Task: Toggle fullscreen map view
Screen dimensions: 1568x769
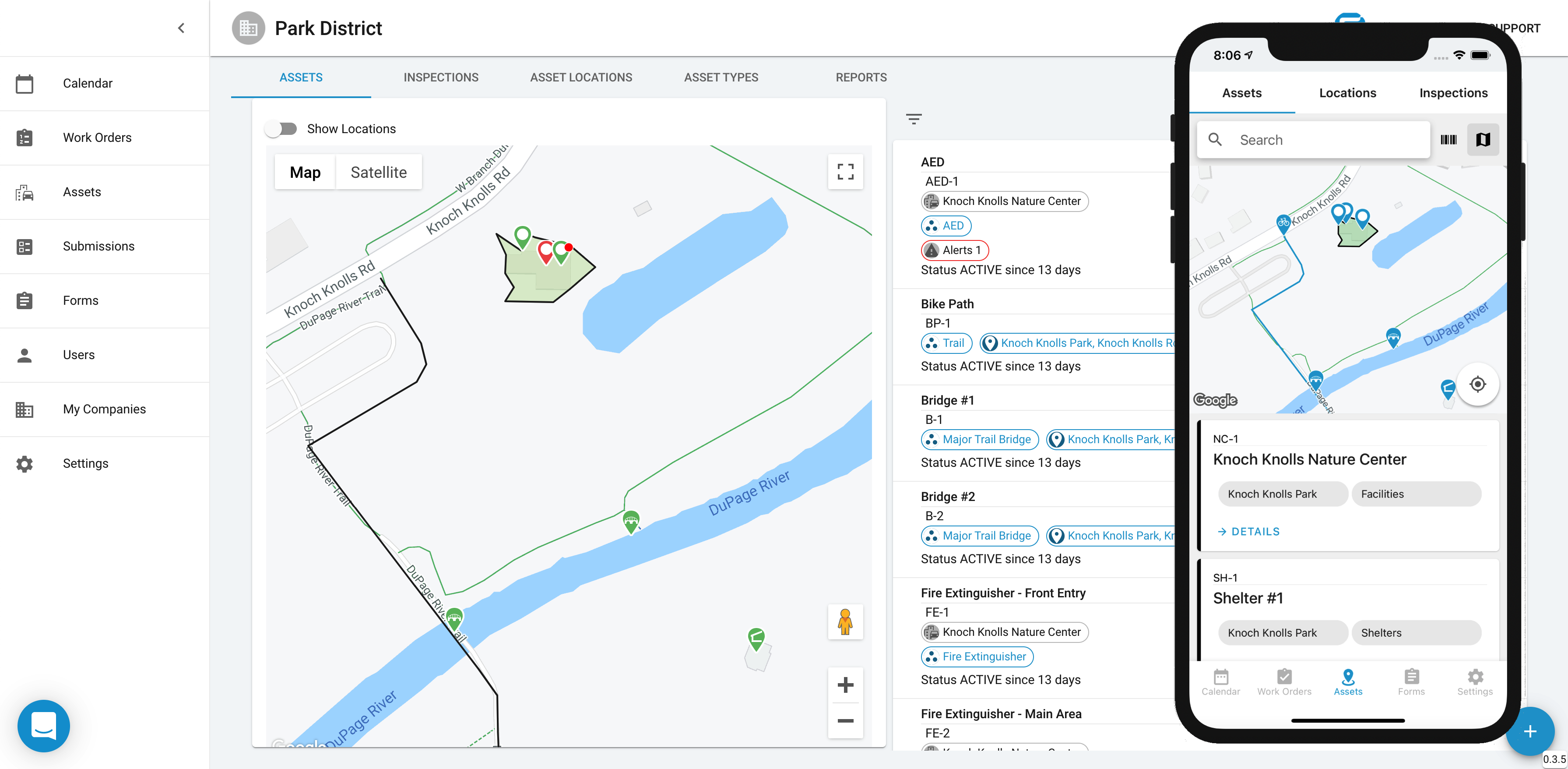Action: [x=845, y=172]
